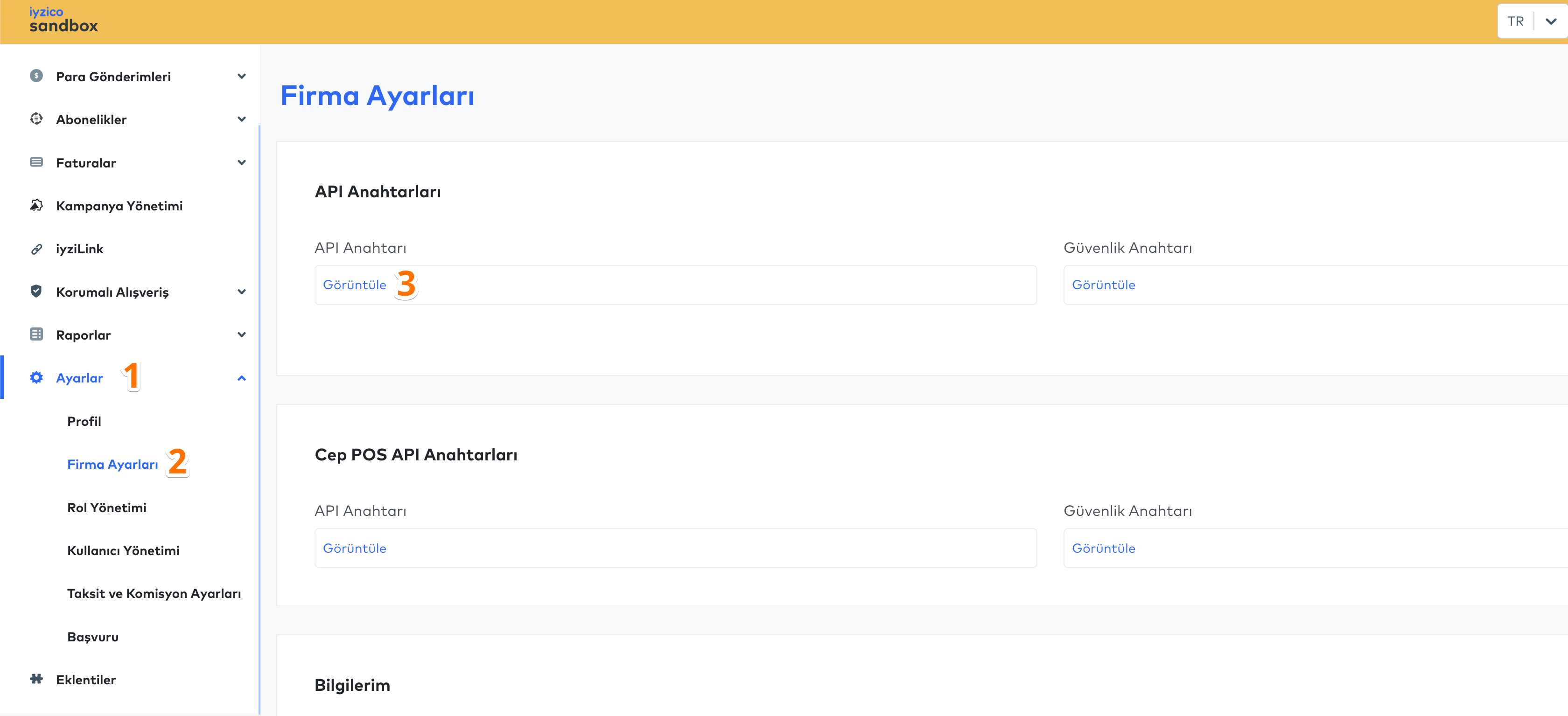1568x716 pixels.
Task: Expand the Para Gönderimleri chevron
Action: coord(242,76)
